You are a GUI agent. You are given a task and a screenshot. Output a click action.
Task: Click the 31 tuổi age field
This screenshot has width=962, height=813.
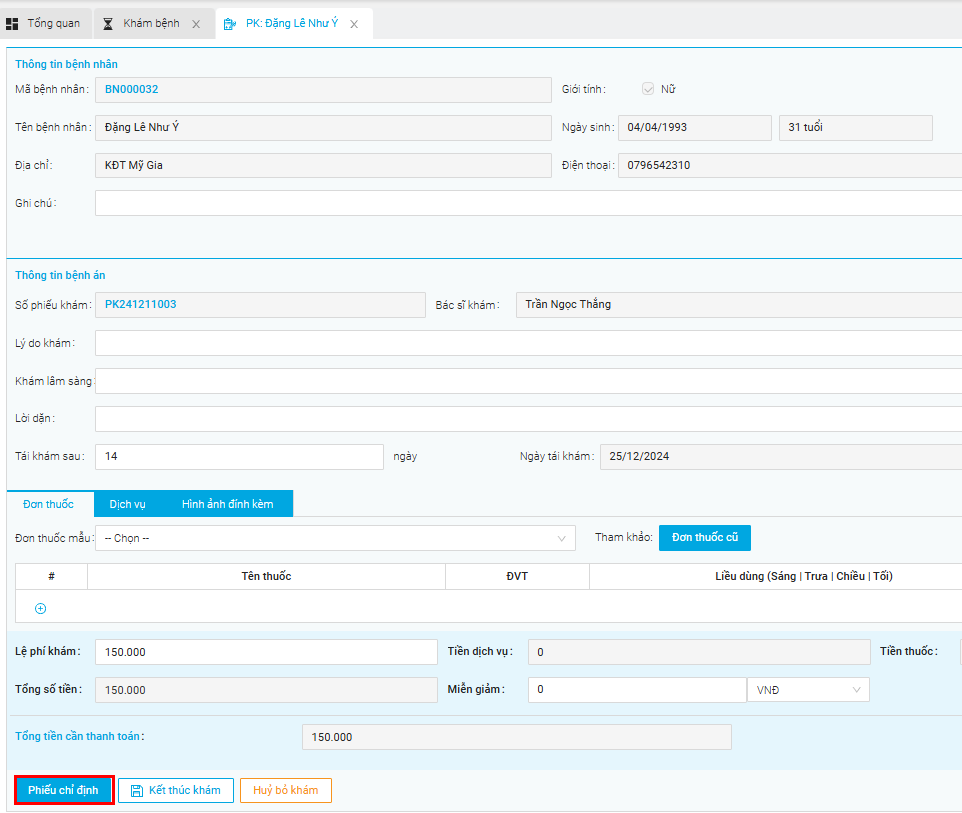(x=856, y=128)
